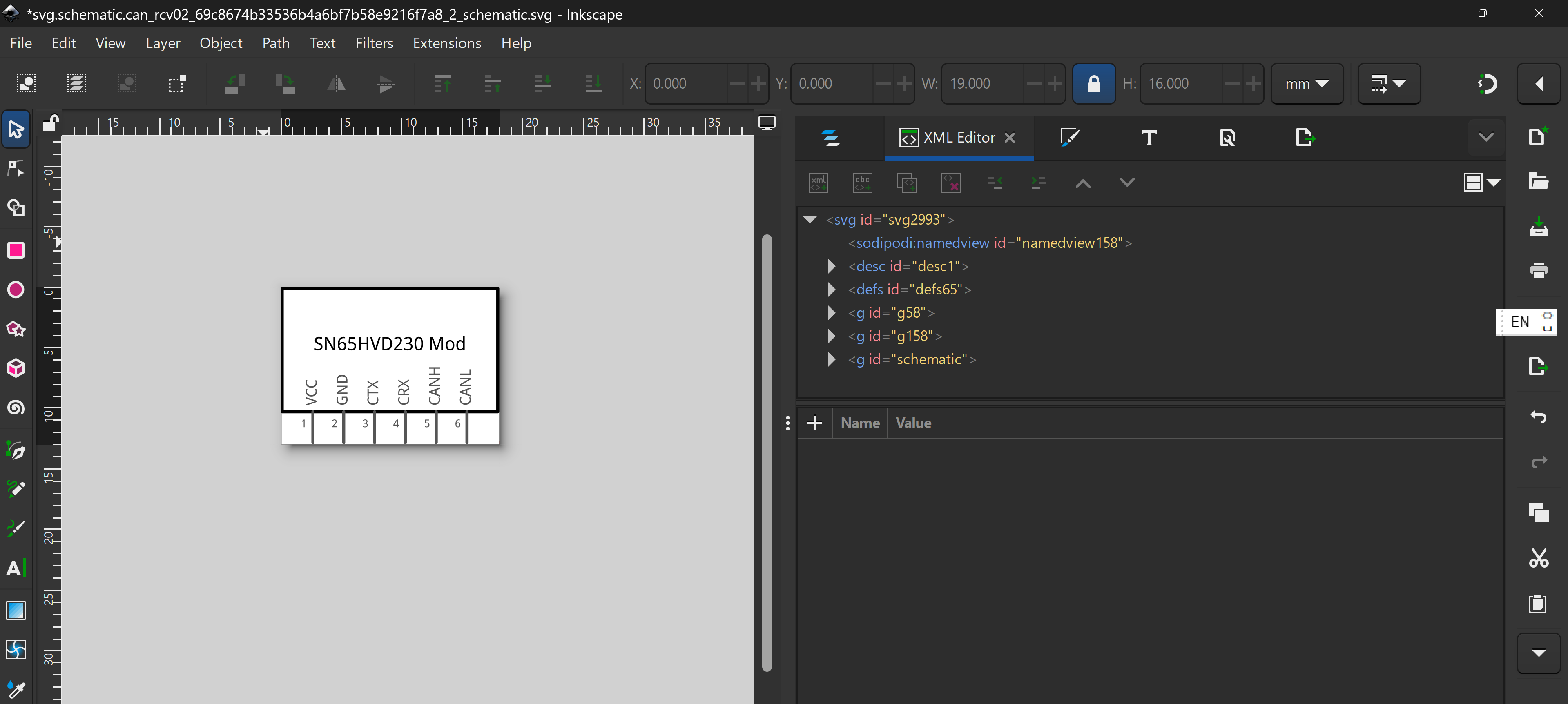The width and height of the screenshot is (1568, 704).
Task: Toggle the ruler corner guide lock
Action: [x=50, y=123]
